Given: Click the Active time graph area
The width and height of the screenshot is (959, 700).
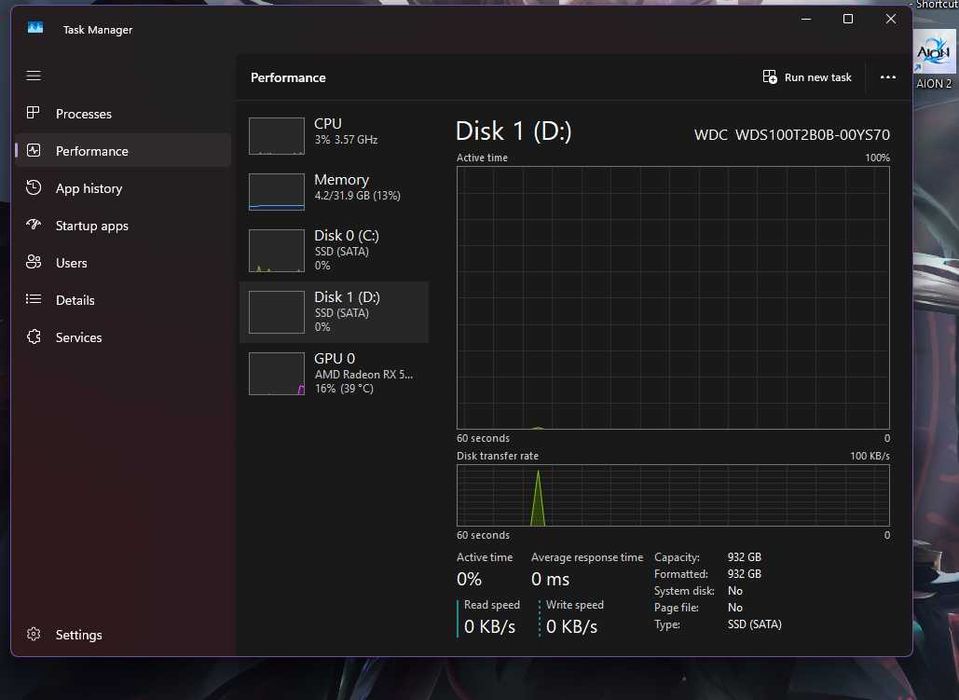Looking at the screenshot, I should (x=673, y=298).
